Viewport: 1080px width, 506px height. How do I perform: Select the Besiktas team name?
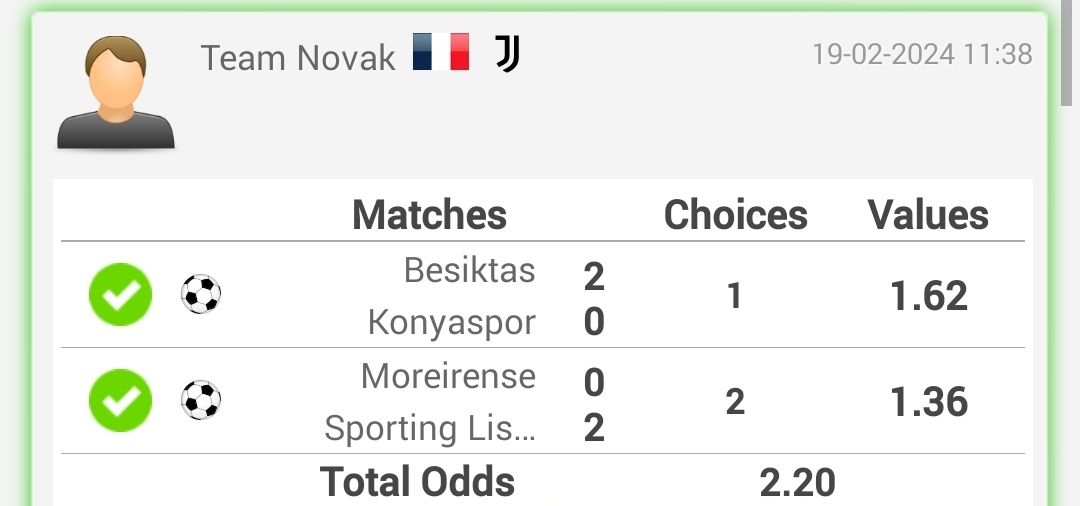(x=470, y=270)
